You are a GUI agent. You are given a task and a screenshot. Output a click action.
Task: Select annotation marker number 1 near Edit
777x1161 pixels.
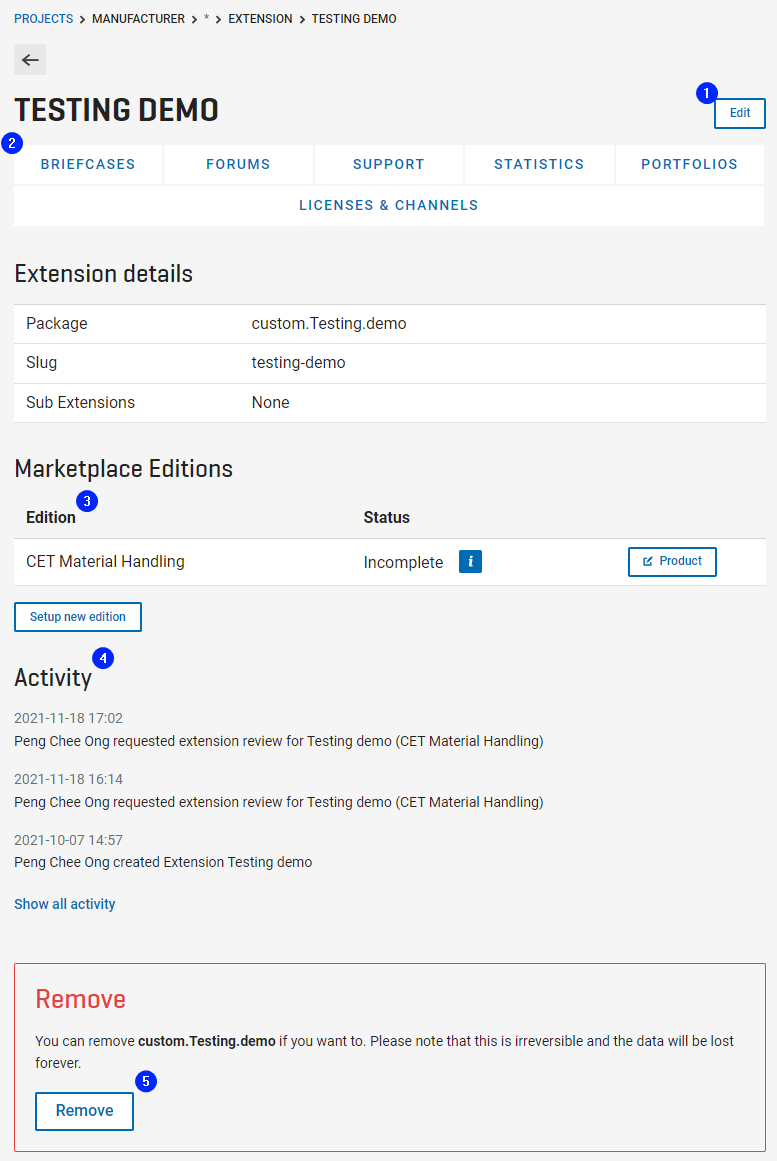[707, 92]
